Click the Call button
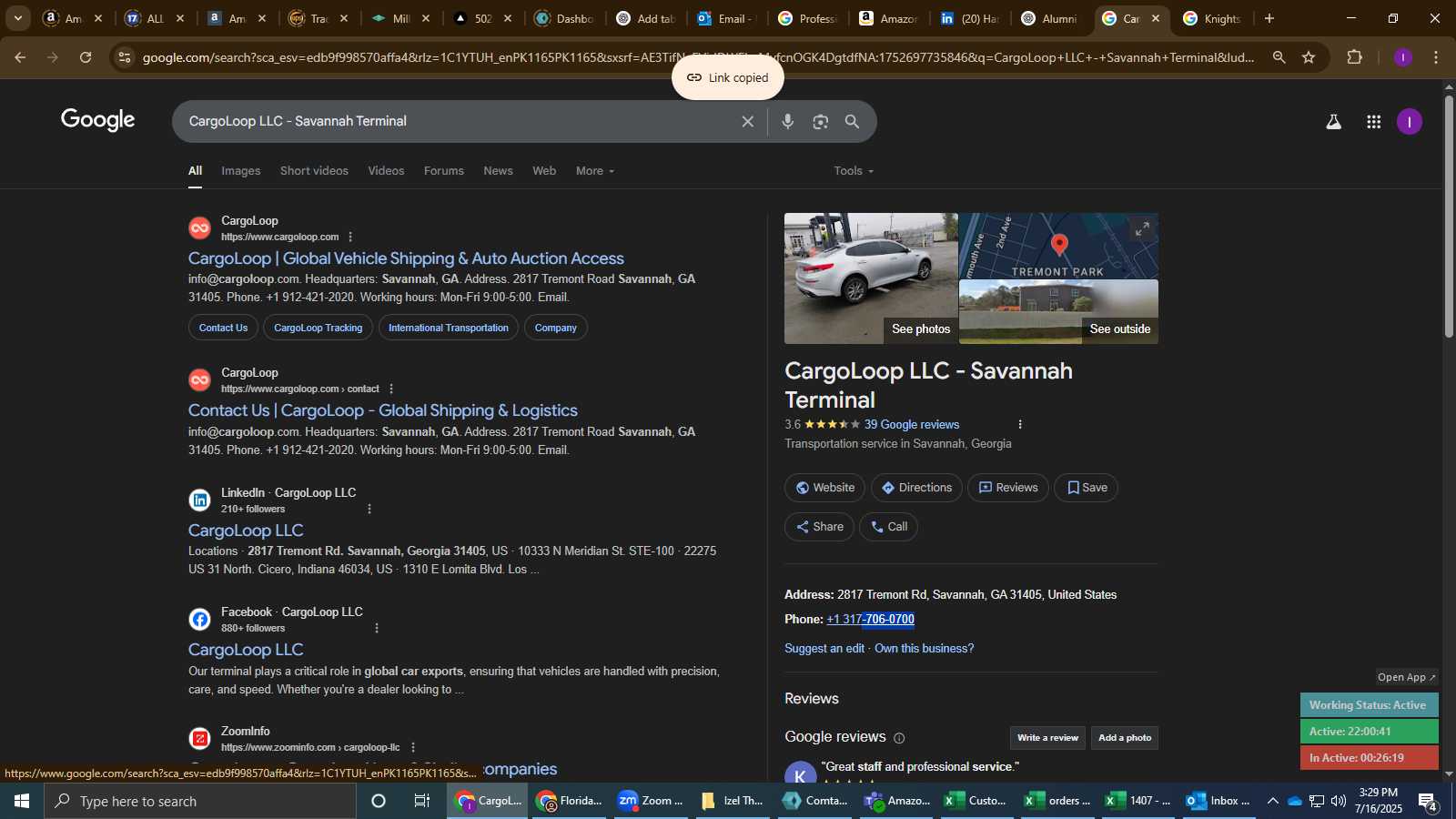The image size is (1456, 819). 889,527
